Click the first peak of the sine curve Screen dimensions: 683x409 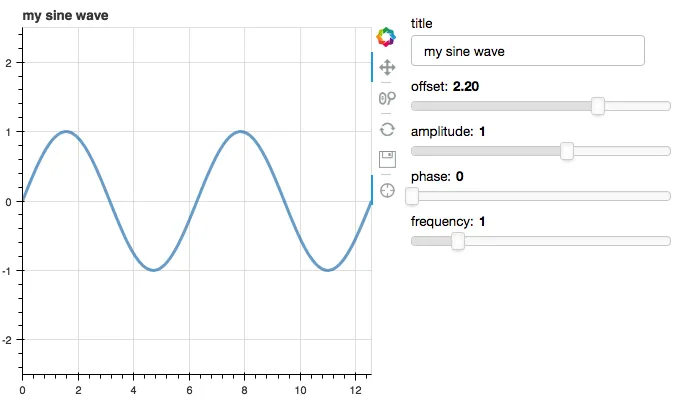pyautogui.click(x=65, y=131)
